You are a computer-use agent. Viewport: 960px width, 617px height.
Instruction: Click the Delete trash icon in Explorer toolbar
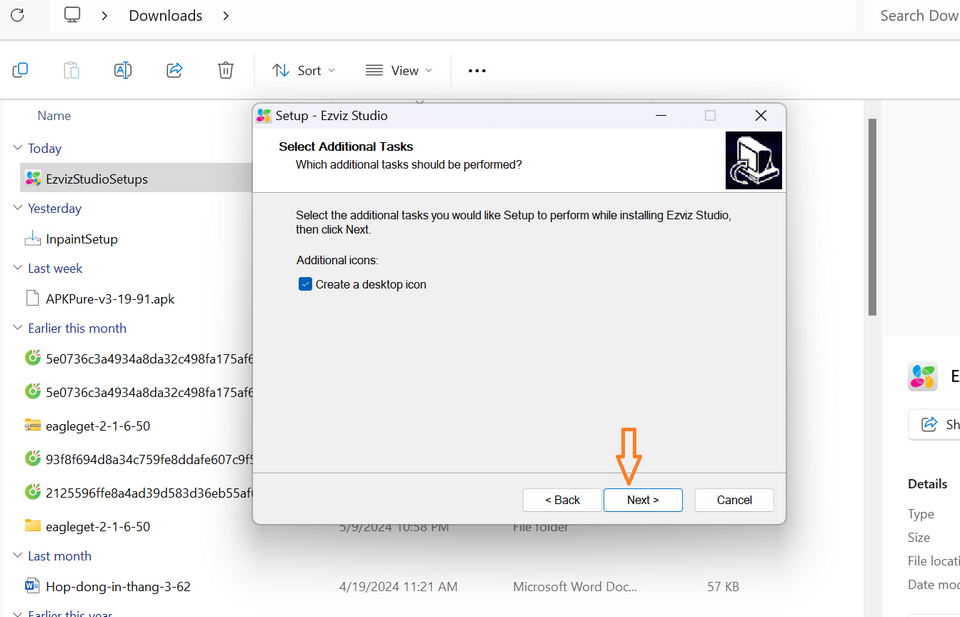(x=226, y=70)
